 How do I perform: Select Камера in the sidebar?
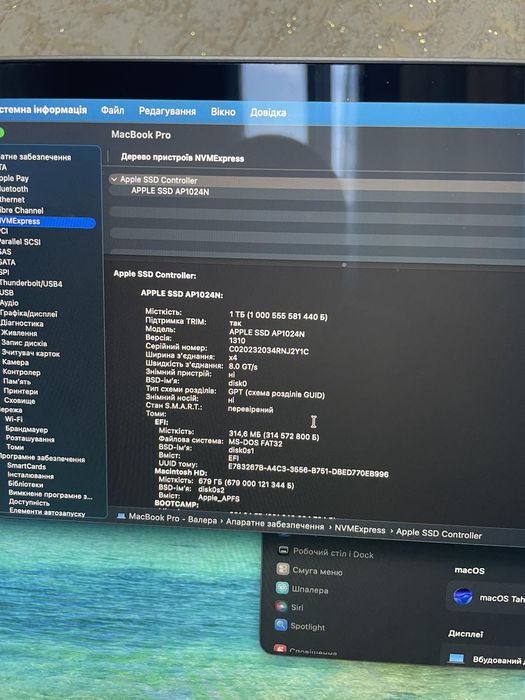pos(15,362)
